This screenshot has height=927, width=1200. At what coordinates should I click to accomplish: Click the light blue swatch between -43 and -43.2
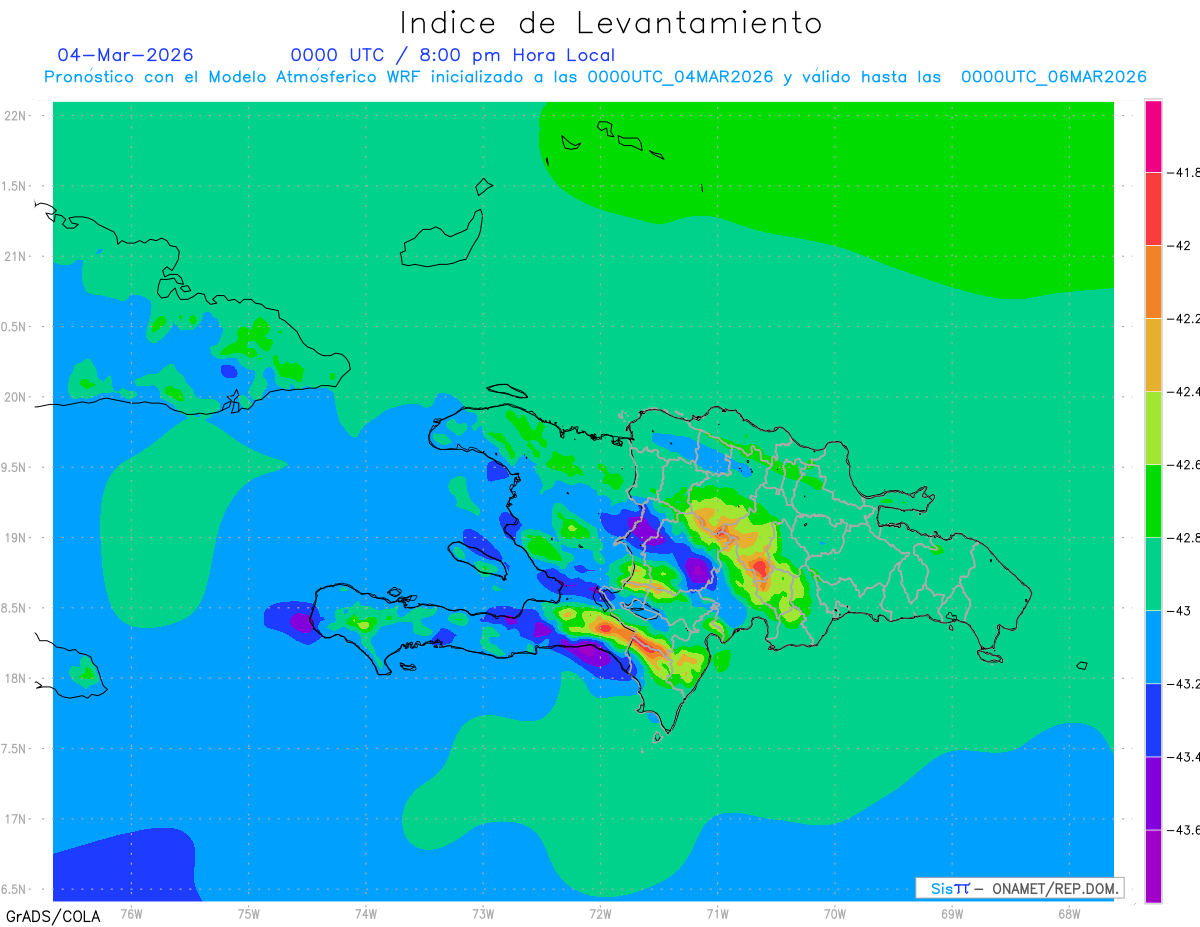pyautogui.click(x=1153, y=646)
